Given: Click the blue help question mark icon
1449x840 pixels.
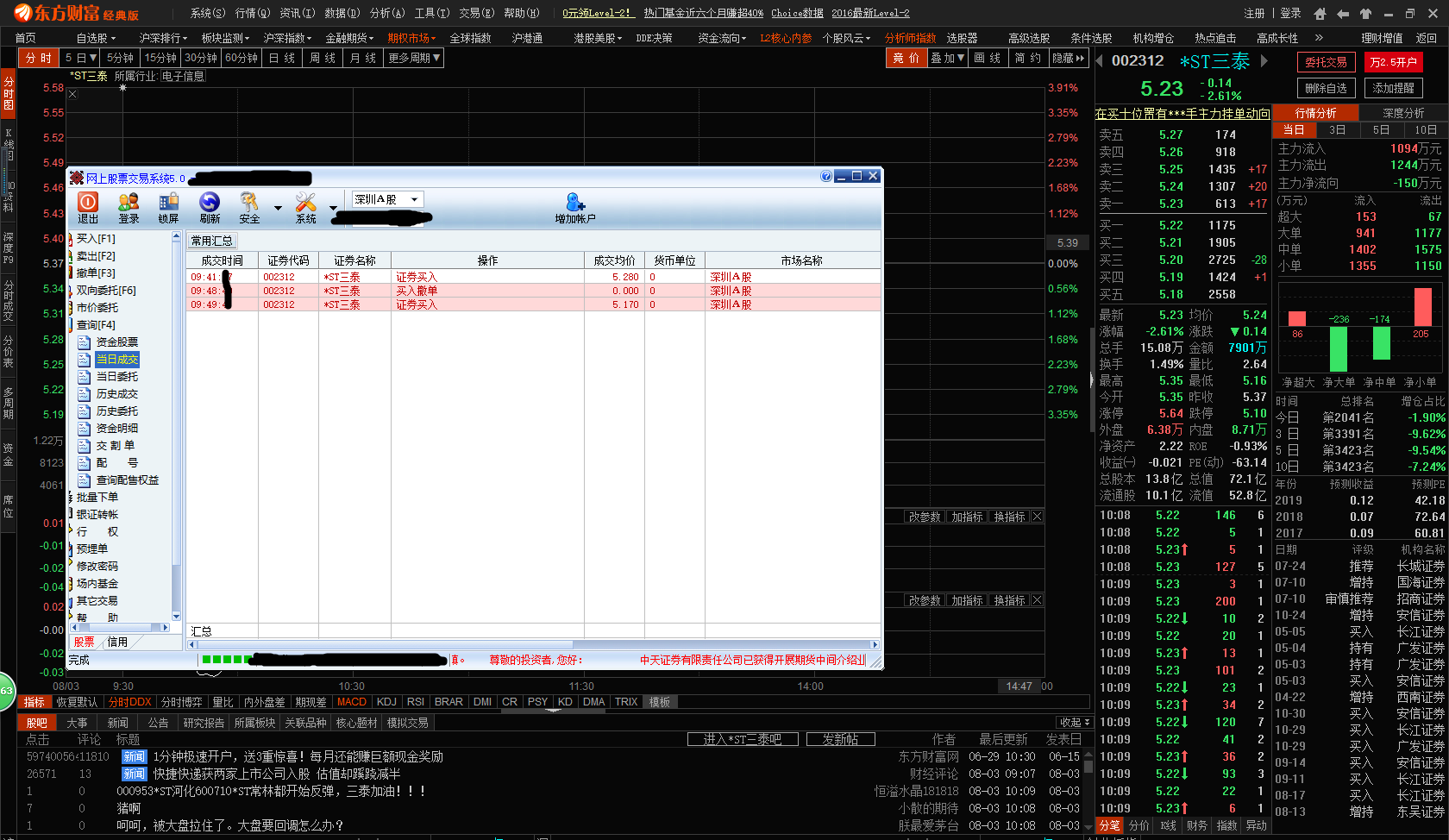Looking at the screenshot, I should pos(826,176).
